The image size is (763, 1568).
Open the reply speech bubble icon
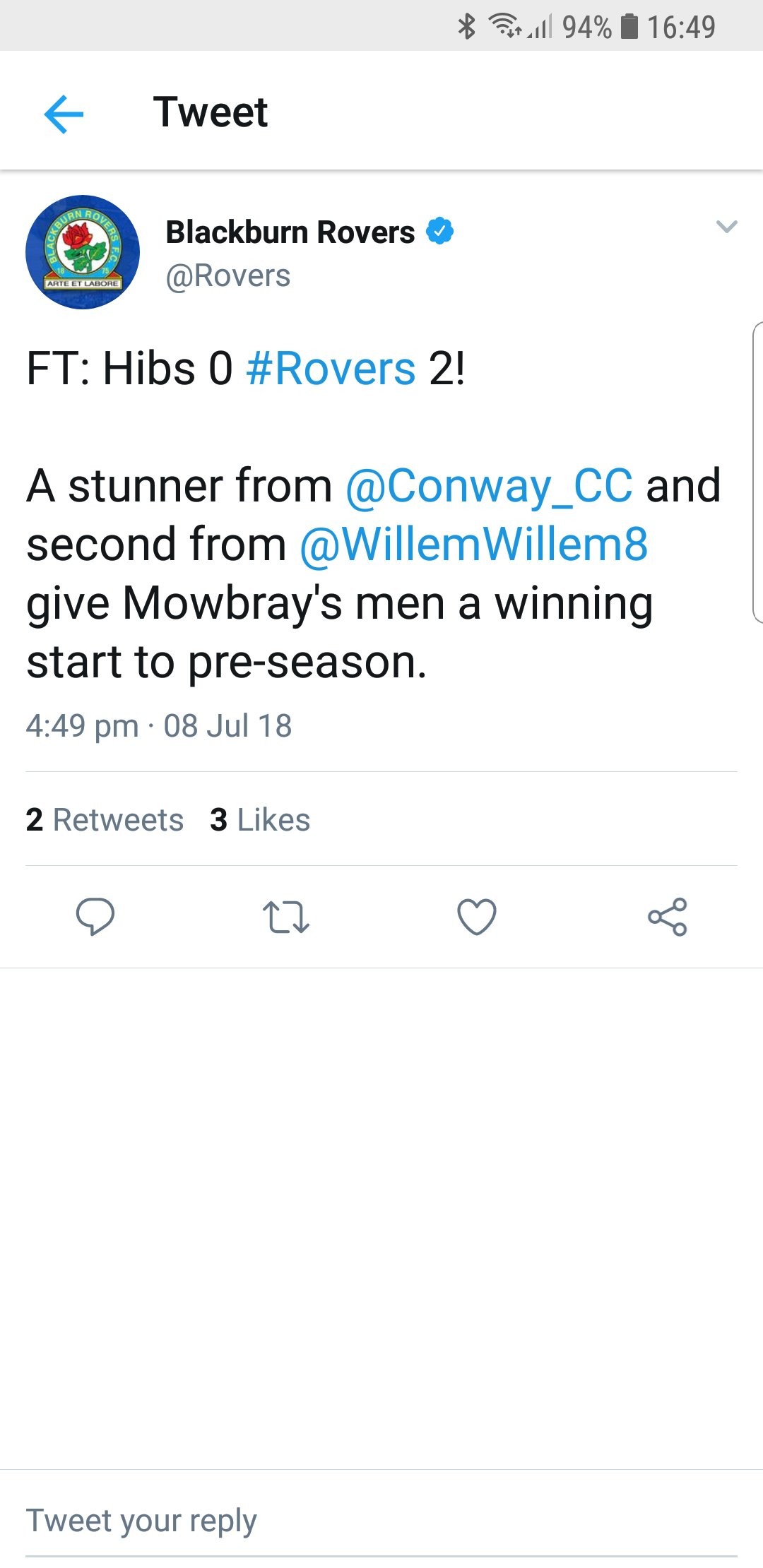[95, 917]
